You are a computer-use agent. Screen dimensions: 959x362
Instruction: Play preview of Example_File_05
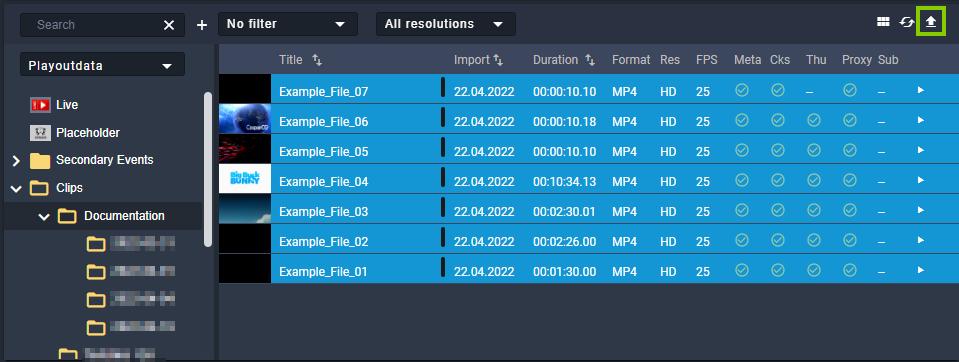click(920, 150)
